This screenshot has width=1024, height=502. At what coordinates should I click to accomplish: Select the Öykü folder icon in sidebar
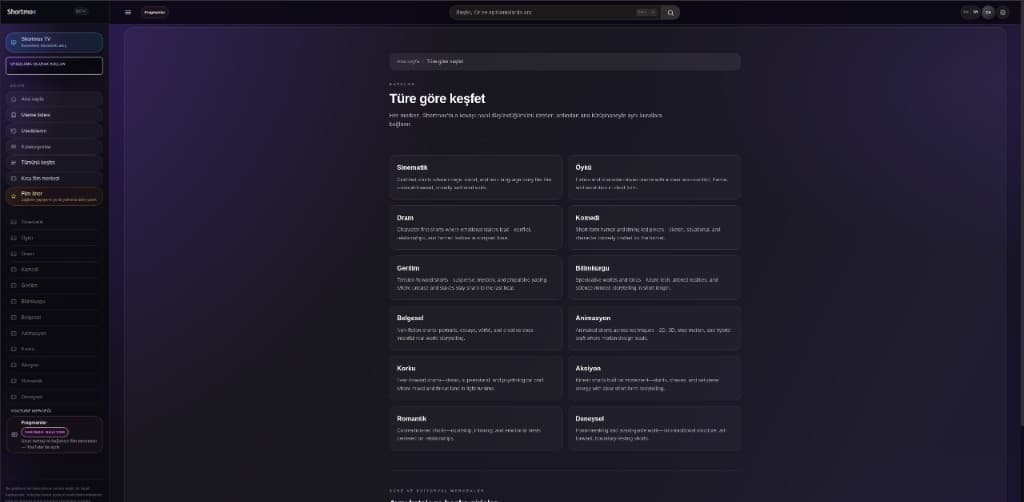14,238
